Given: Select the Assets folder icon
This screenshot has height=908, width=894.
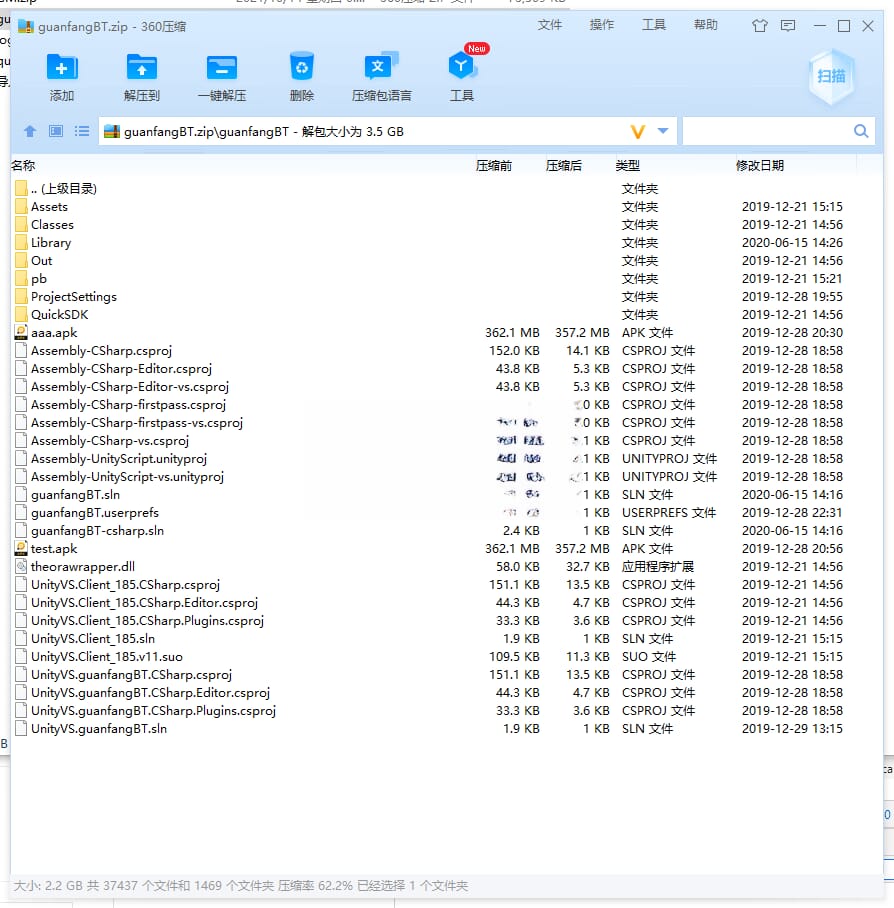Looking at the screenshot, I should tap(21, 207).
